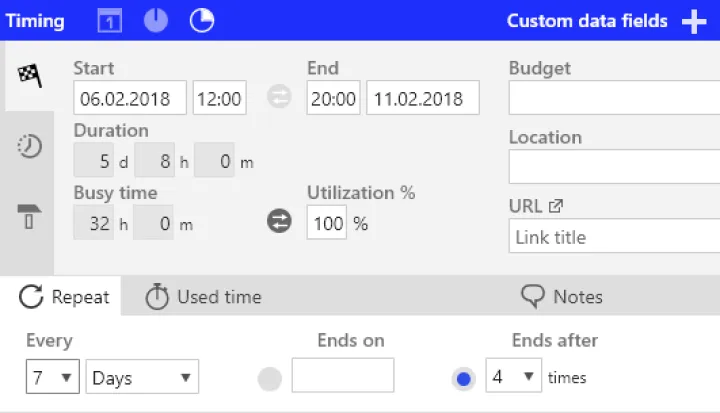Click the Duration hours field

(x=155, y=160)
